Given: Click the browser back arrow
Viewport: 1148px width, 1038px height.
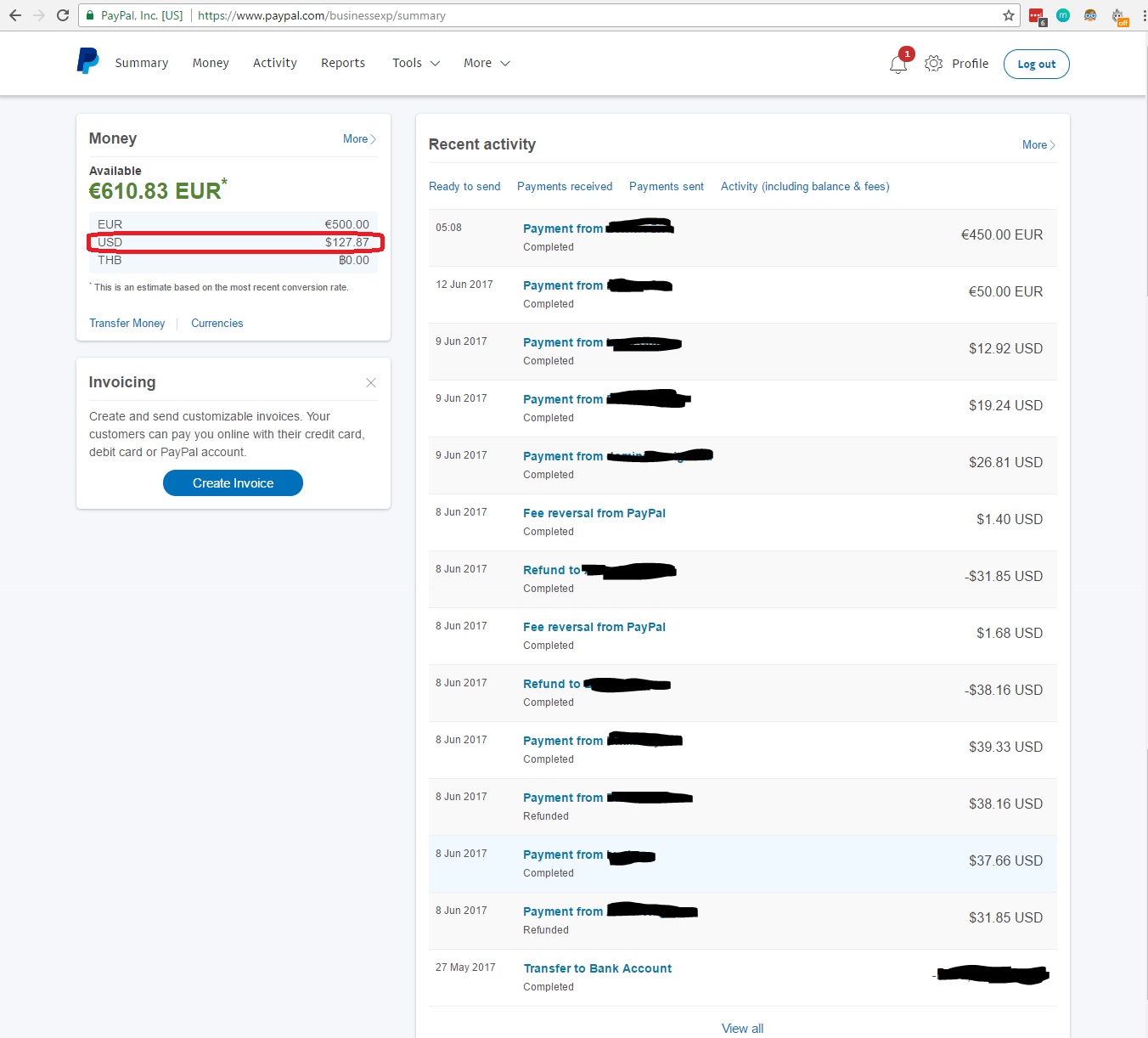Looking at the screenshot, I should [15, 15].
